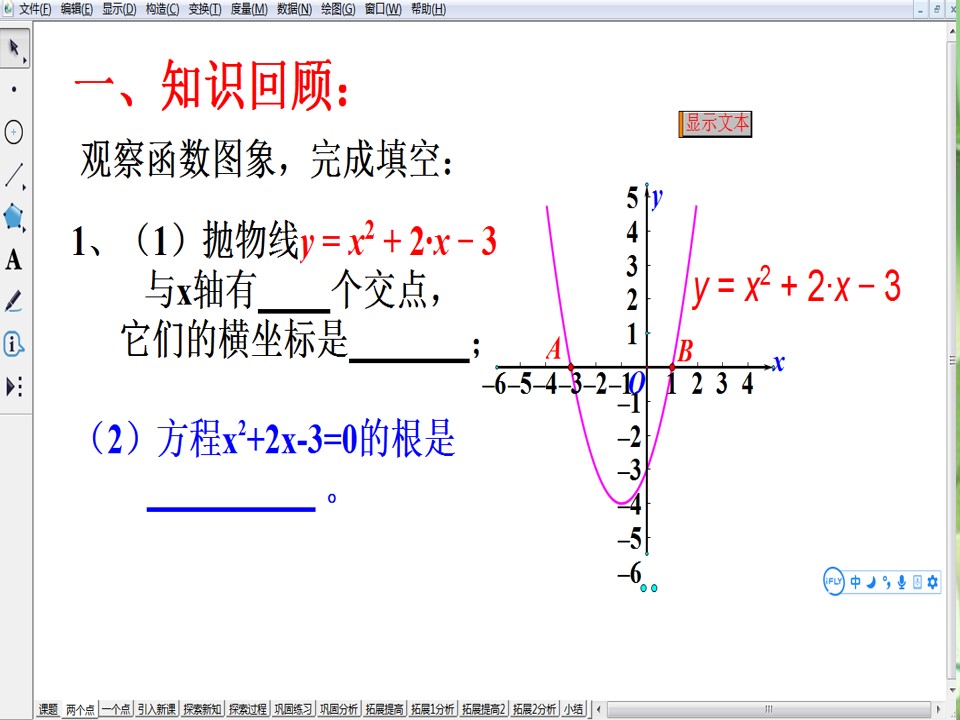960x720 pixels.
Task: Click the 显示文本 action button
Action: coord(715,124)
